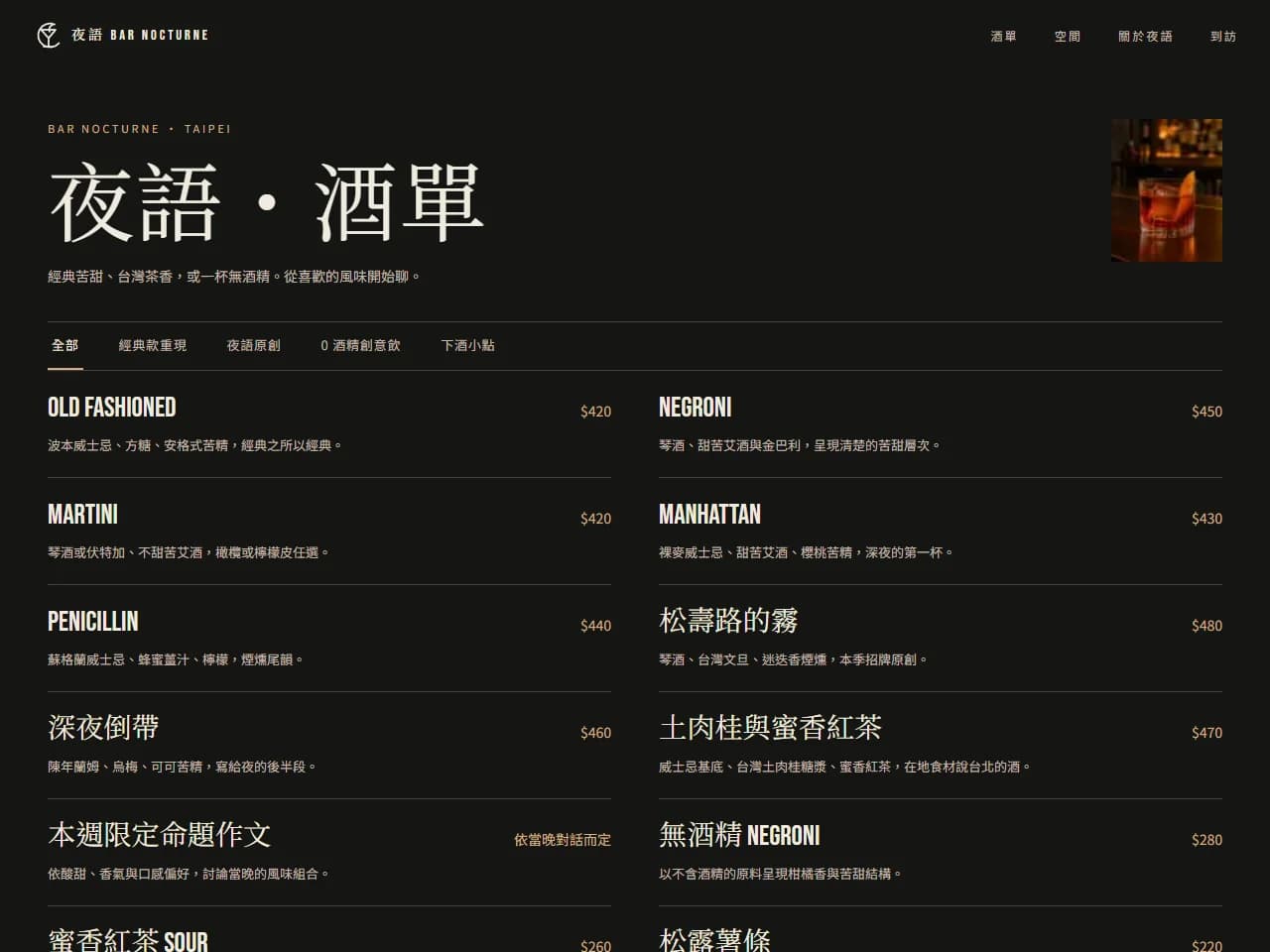Click the Martini item title
Viewport: 1270px width, 952px height.
tap(82, 515)
